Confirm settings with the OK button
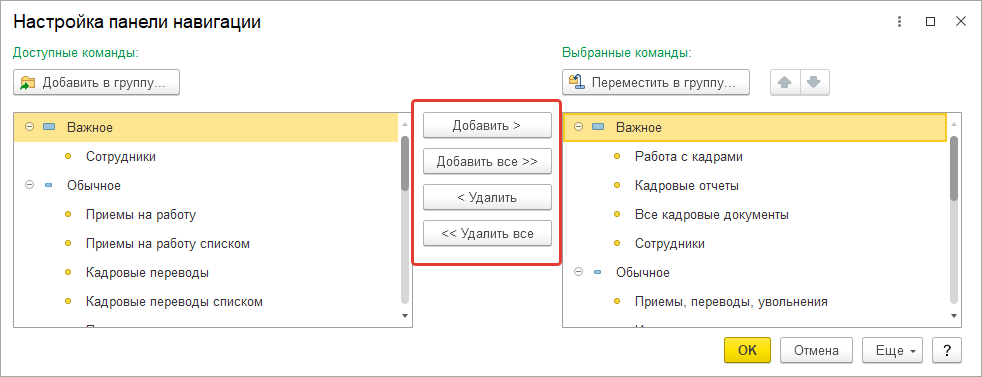The width and height of the screenshot is (982, 377). tap(747, 350)
